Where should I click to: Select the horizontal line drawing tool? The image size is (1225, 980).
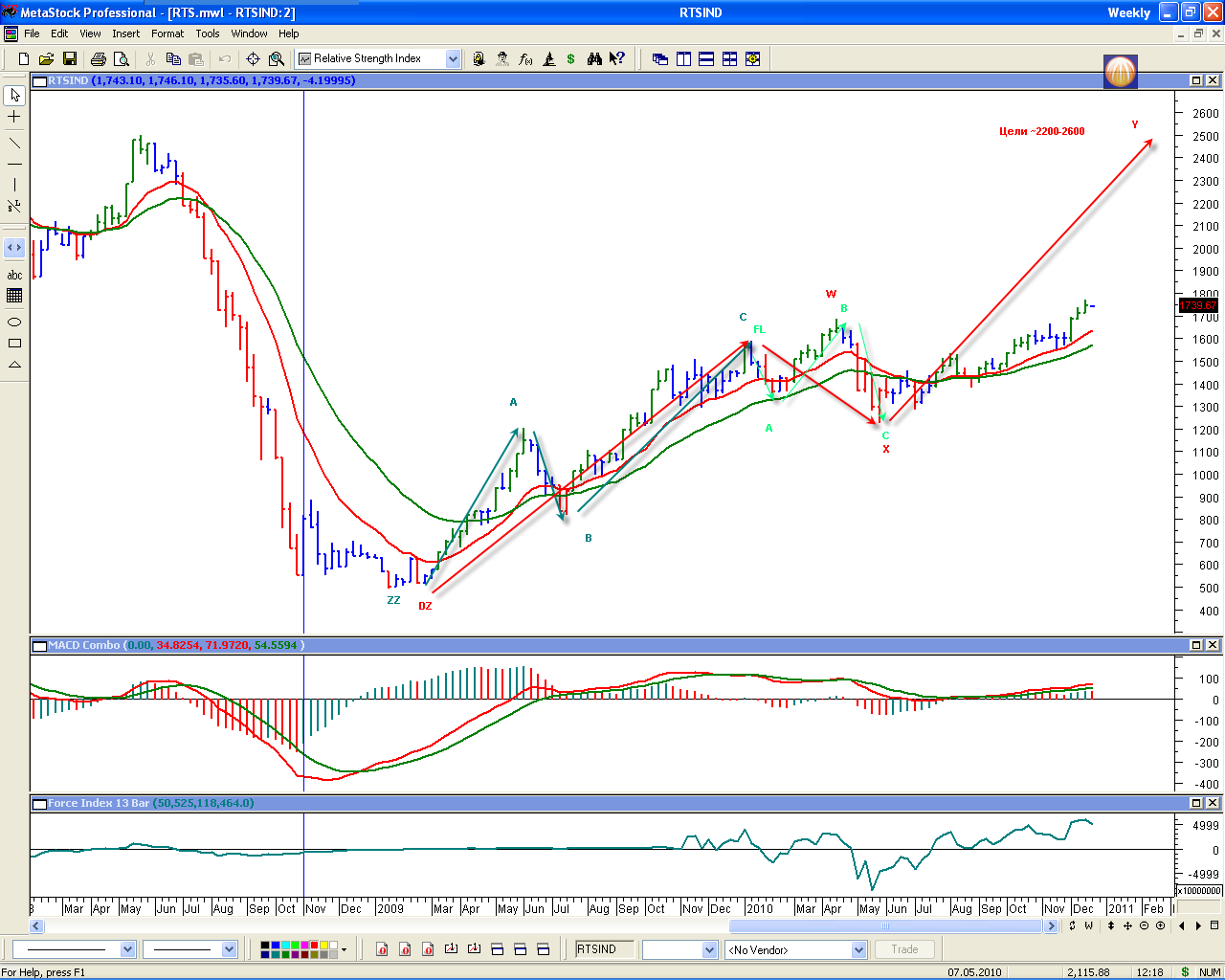click(14, 164)
